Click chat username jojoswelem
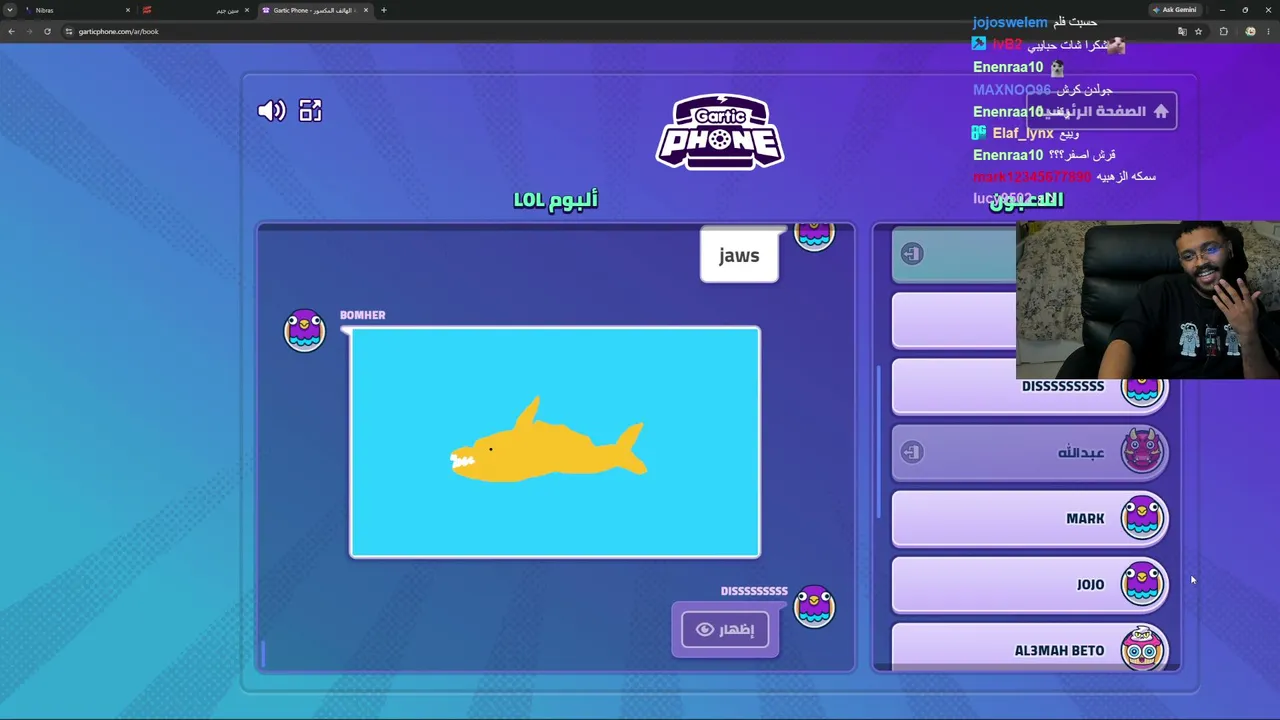This screenshot has width=1280, height=720. (1010, 22)
